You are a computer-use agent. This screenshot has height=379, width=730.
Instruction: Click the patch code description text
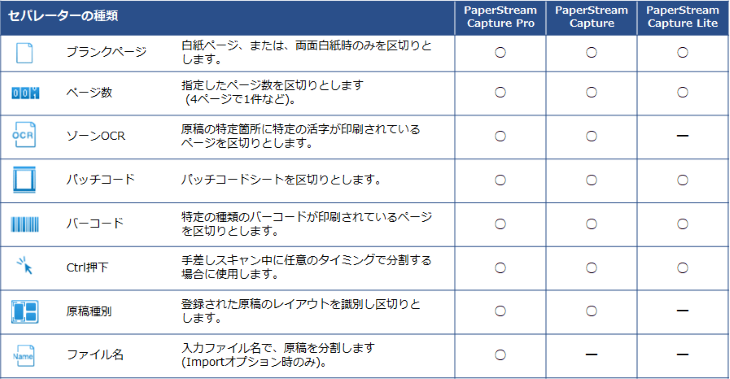[281, 180]
